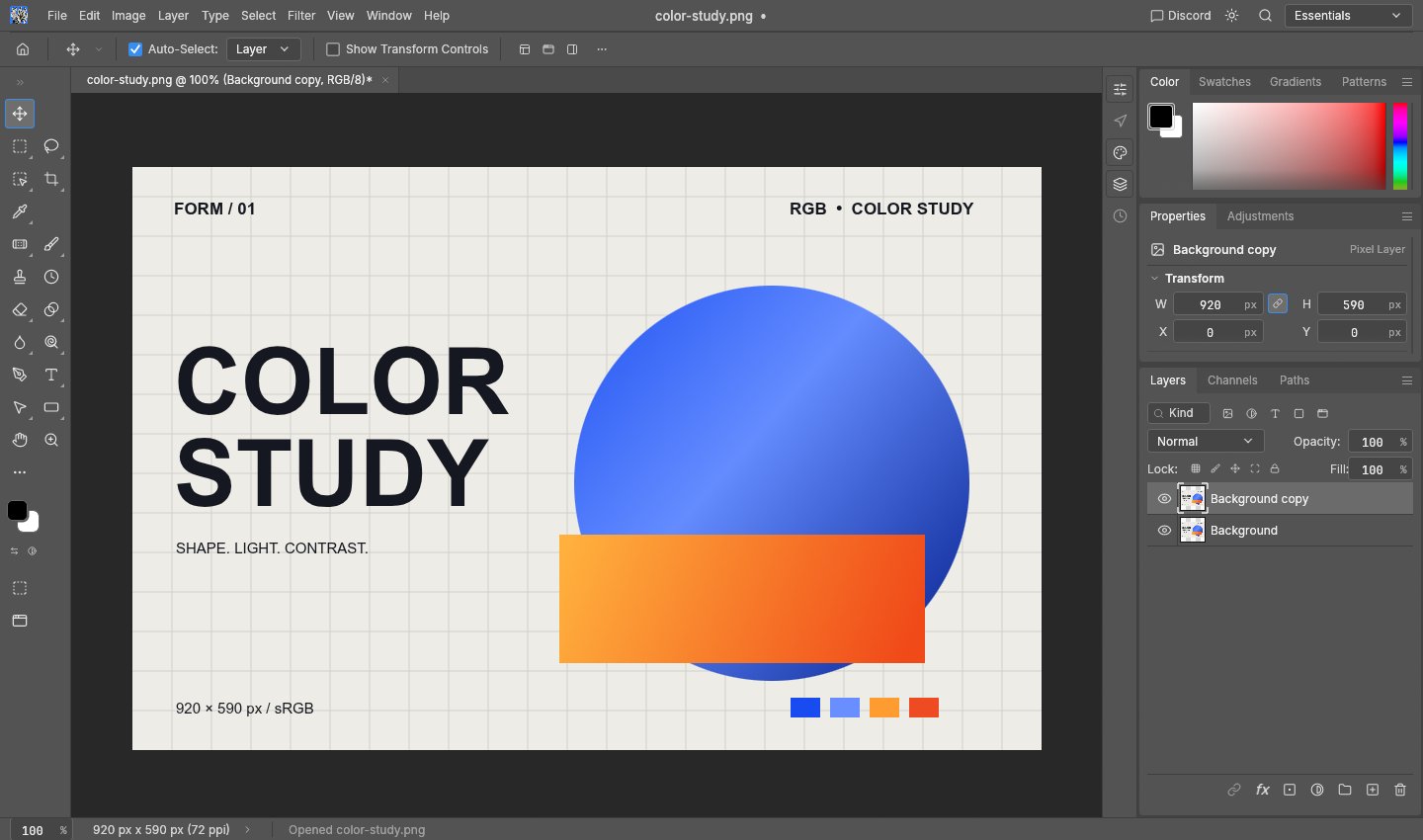This screenshot has width=1423, height=840.
Task: Open the Normal blend mode dropdown
Action: (x=1206, y=442)
